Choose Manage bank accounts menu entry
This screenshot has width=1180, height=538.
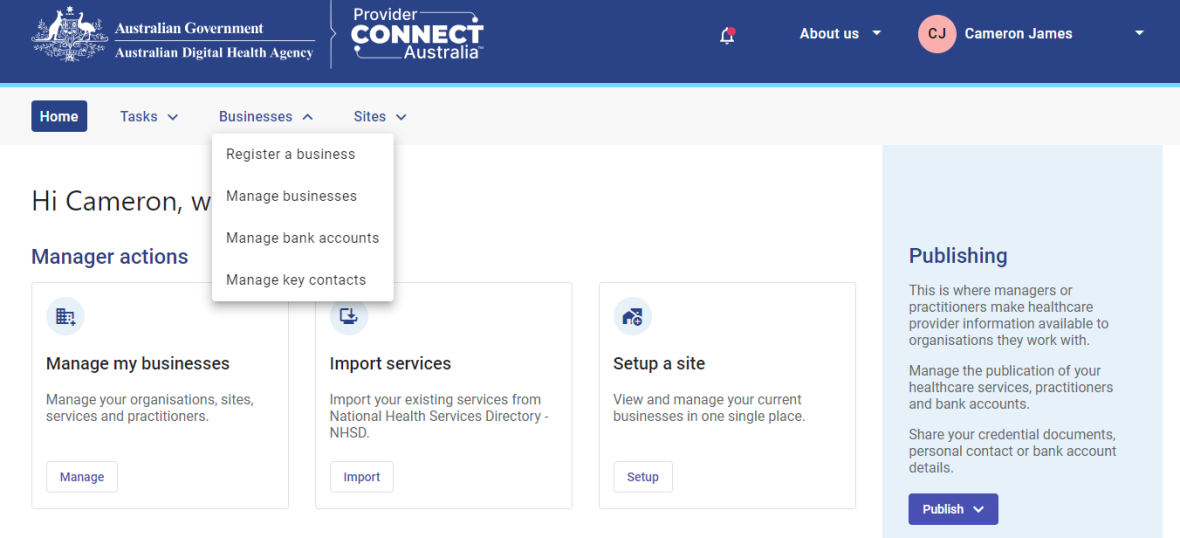(x=303, y=238)
